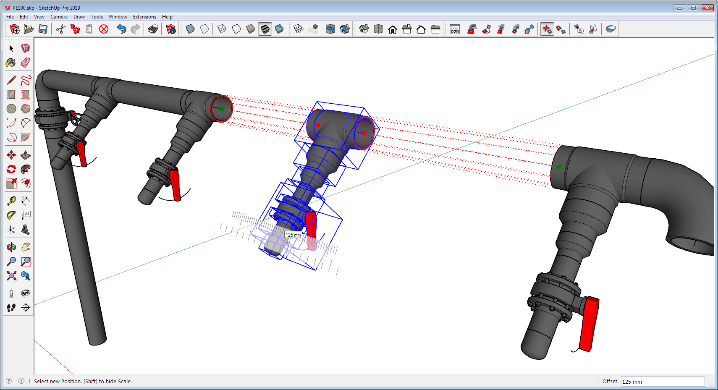
Task: Undo the last action via toolbar
Action: point(121,29)
